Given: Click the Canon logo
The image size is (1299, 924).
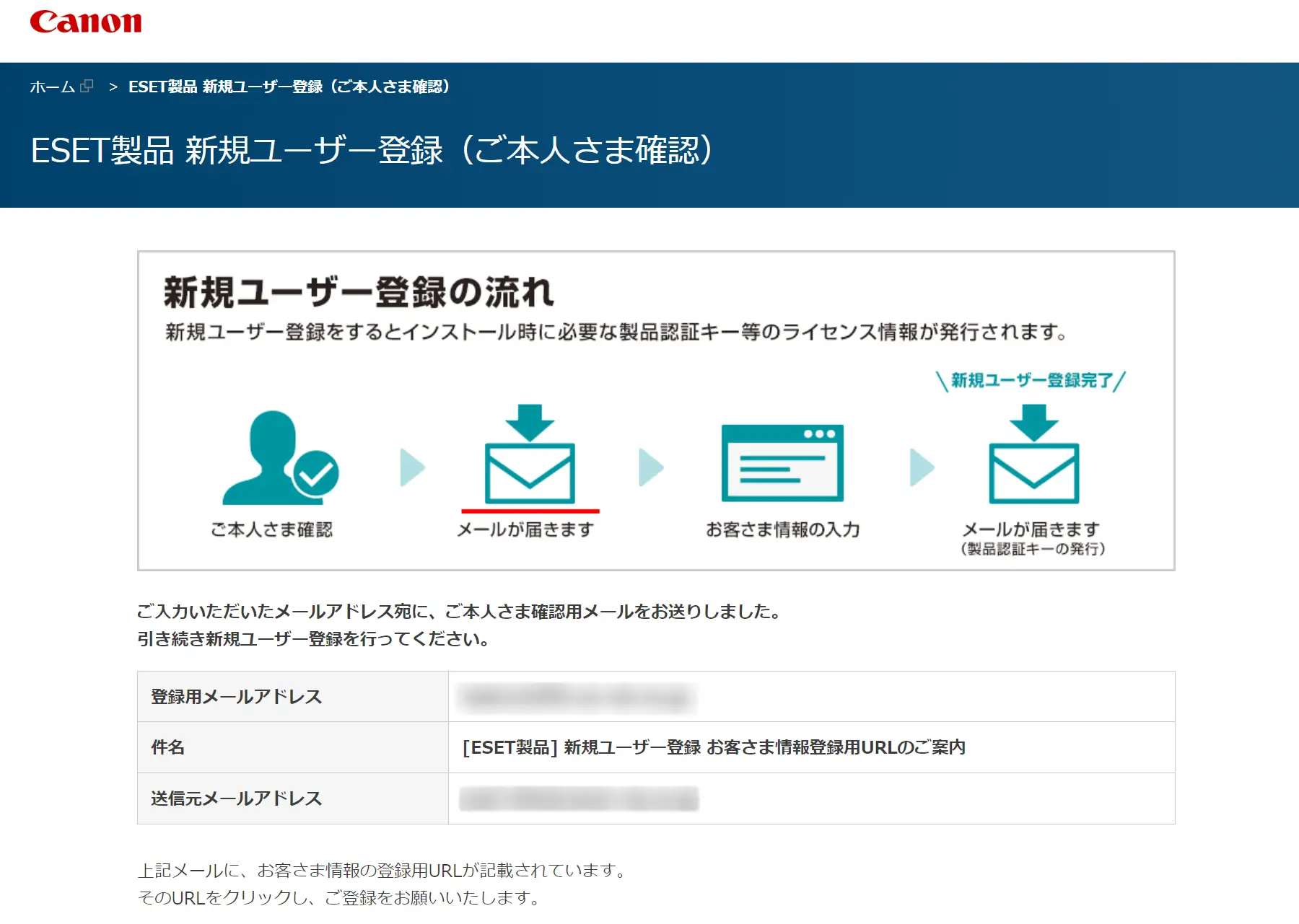Looking at the screenshot, I should [x=86, y=22].
